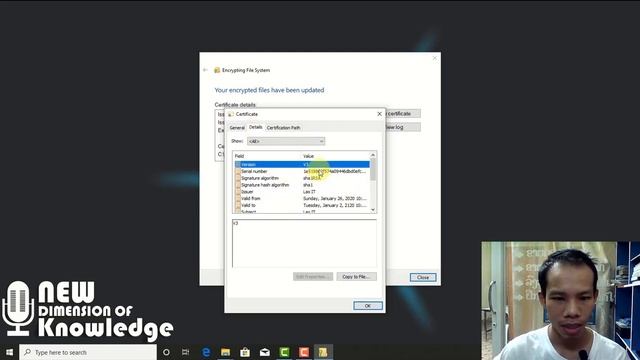
Task: Switch to the General tab
Action: tap(237, 128)
